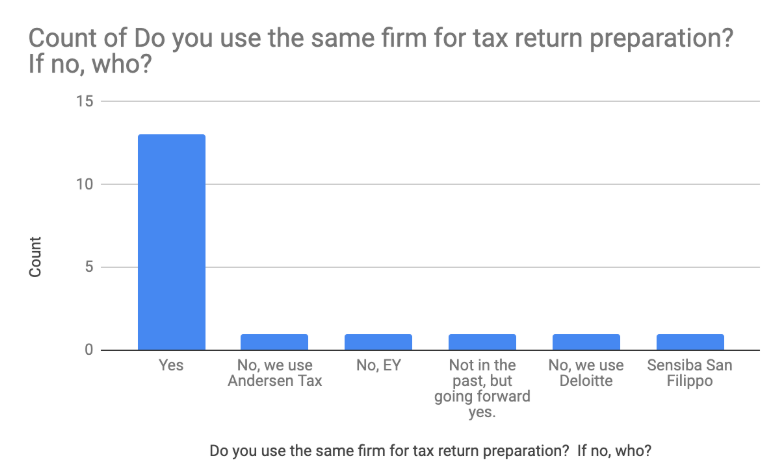
Task: Click the blue bar above "No, EY"
Action: point(378,342)
